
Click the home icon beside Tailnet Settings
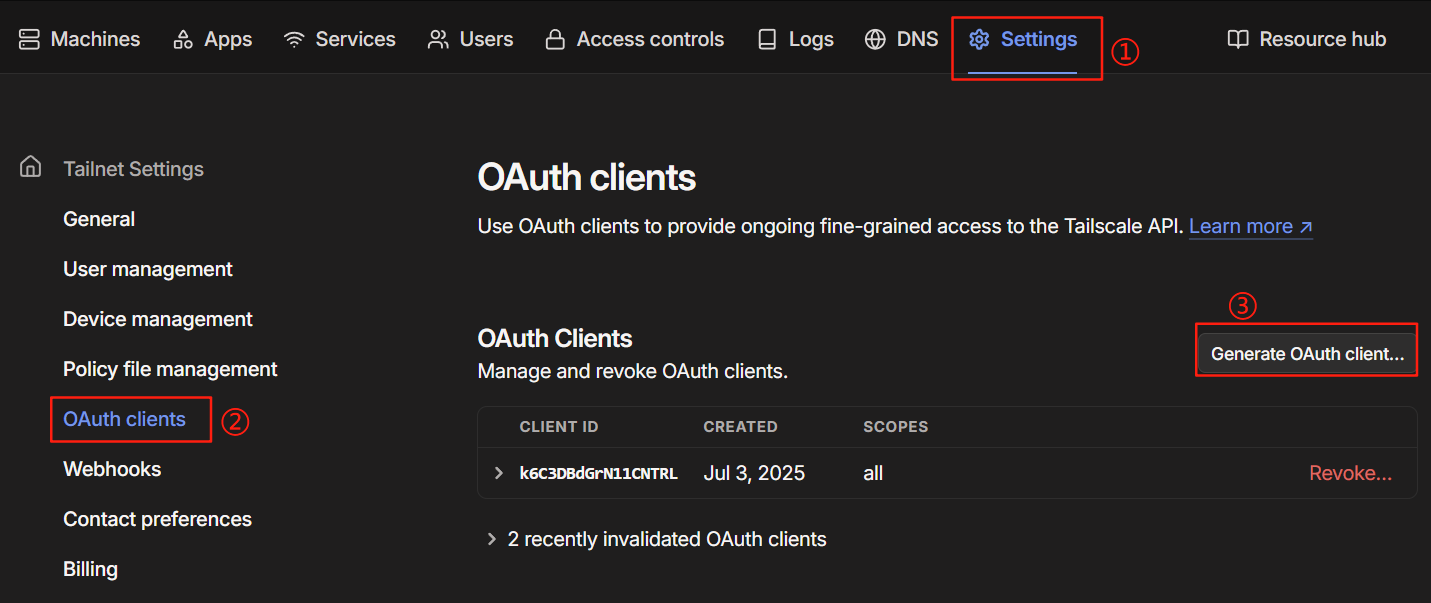click(31, 167)
